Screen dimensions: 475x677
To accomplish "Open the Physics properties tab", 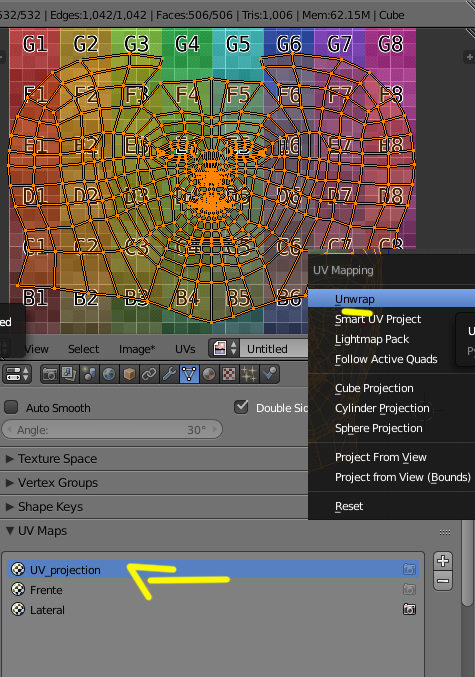I will pos(269,374).
